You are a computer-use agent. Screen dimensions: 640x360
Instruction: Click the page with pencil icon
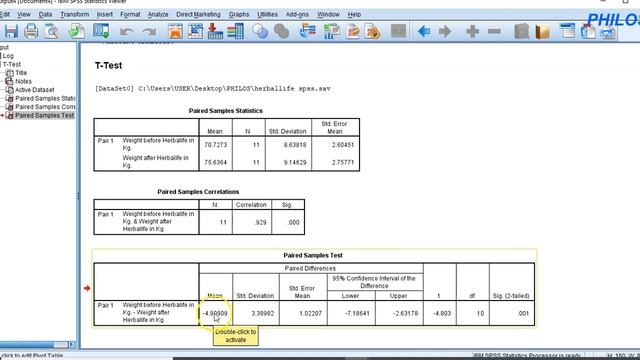pos(353,31)
